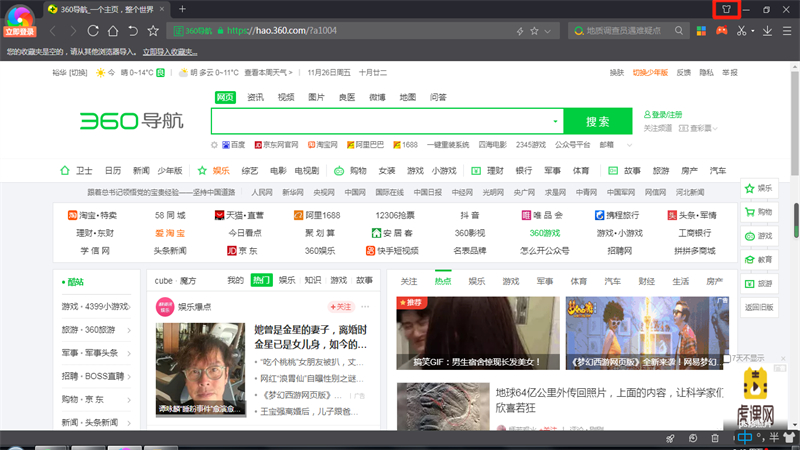Click the trash icon in status bar

click(x=715, y=438)
